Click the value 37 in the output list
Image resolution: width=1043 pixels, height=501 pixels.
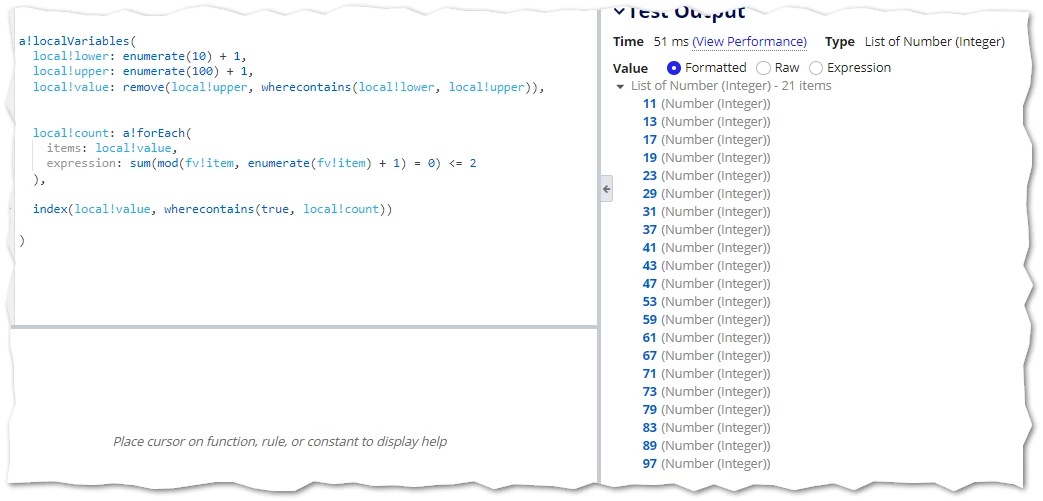[x=649, y=230]
